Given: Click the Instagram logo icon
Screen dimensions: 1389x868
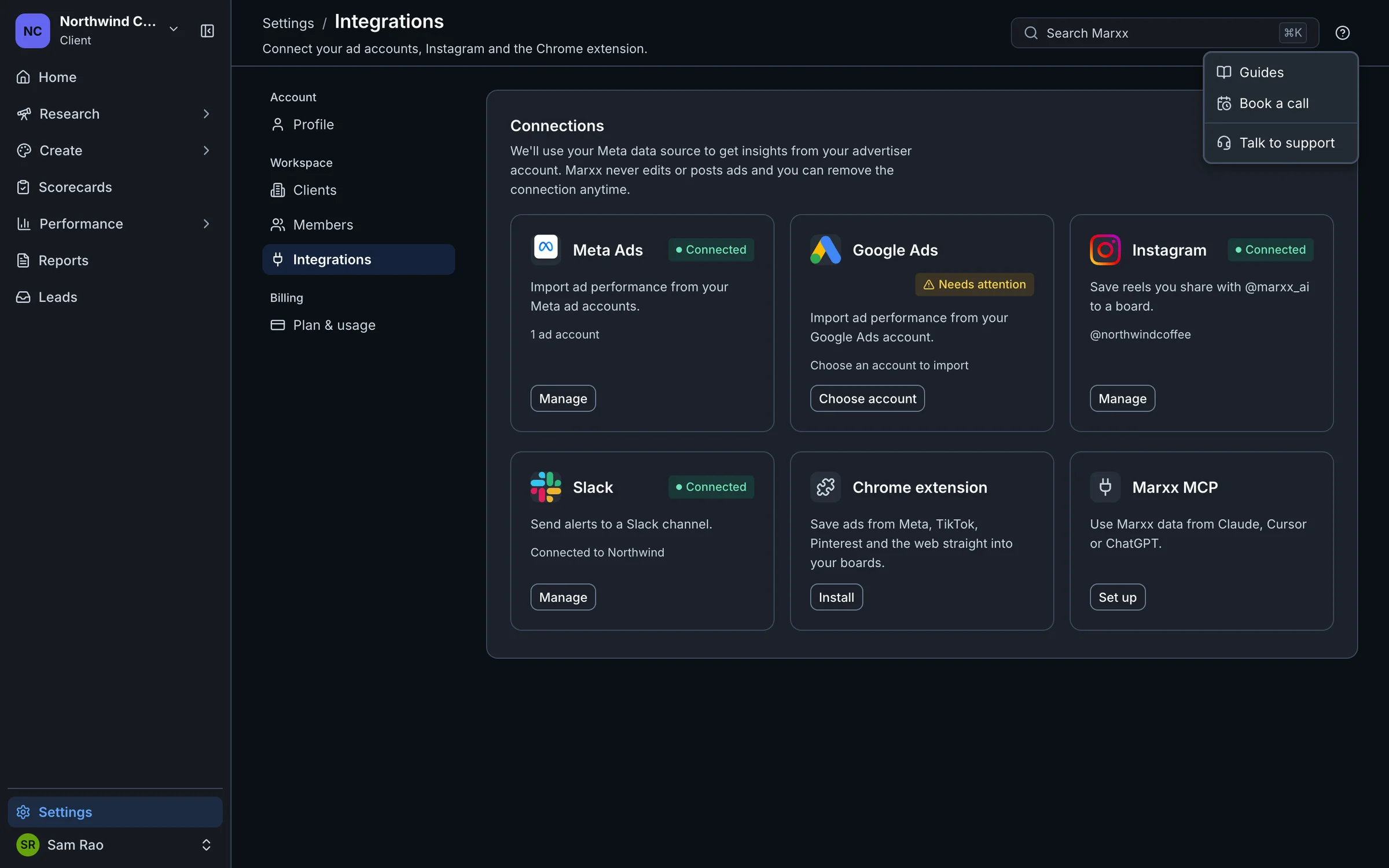Looking at the screenshot, I should pos(1105,249).
